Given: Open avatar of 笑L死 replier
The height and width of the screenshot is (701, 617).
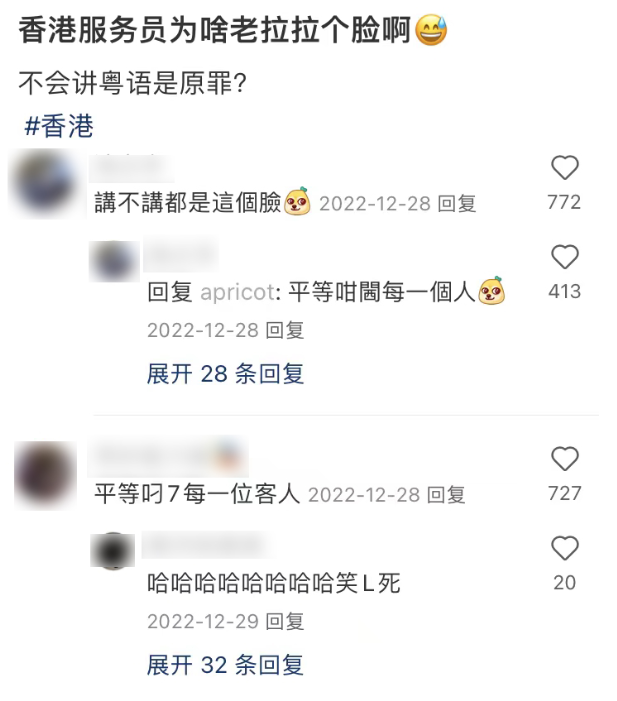Looking at the screenshot, I should [113, 551].
